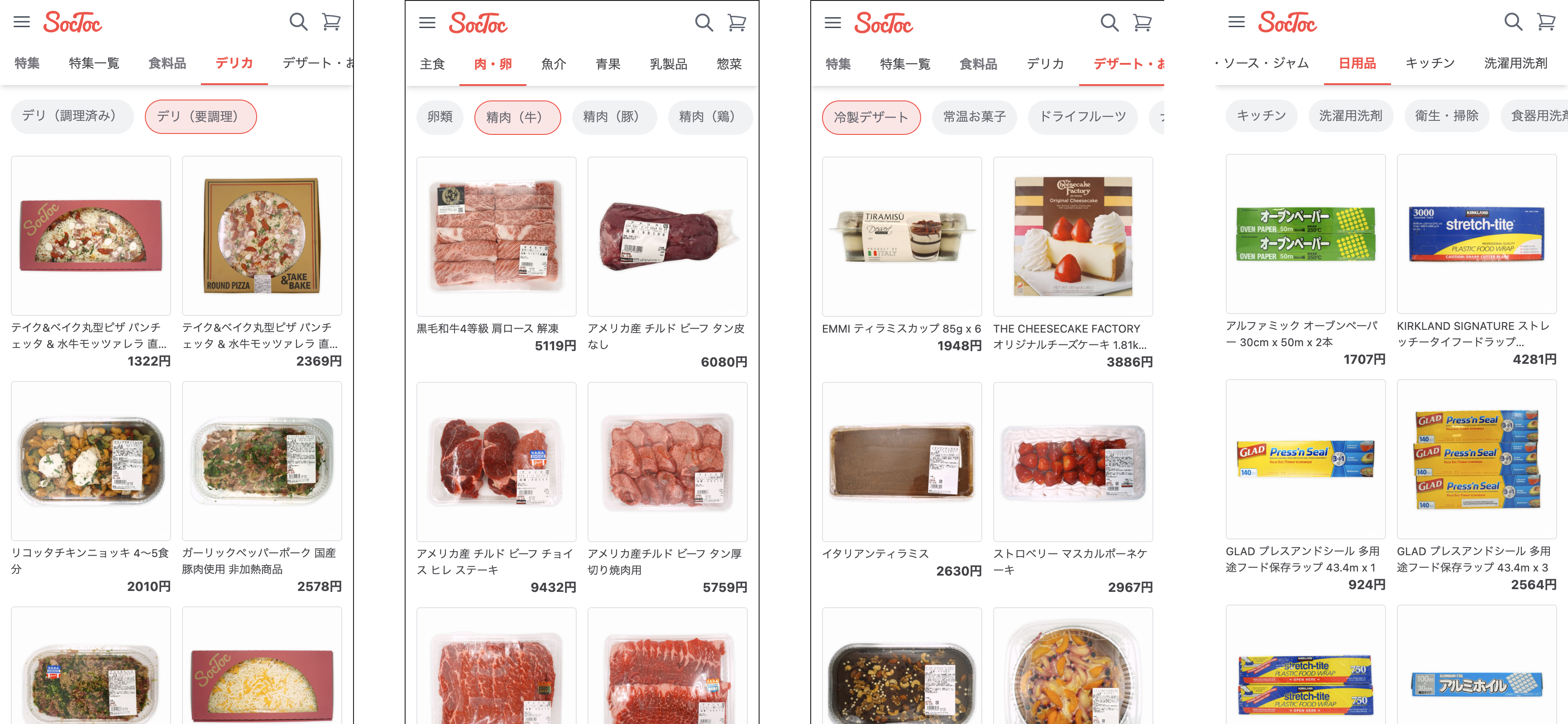Tap search icon in the デリカ screen
This screenshot has width=1568, height=724.
[x=298, y=22]
